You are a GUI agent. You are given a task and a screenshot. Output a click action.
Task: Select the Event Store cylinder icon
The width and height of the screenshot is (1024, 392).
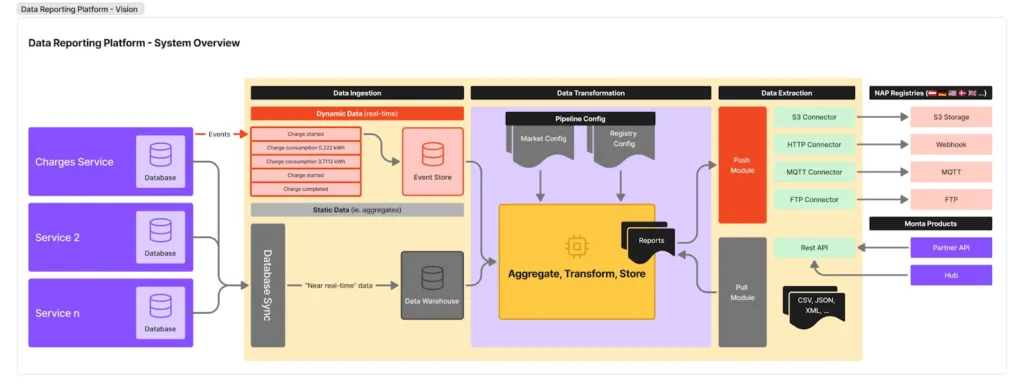tap(432, 154)
